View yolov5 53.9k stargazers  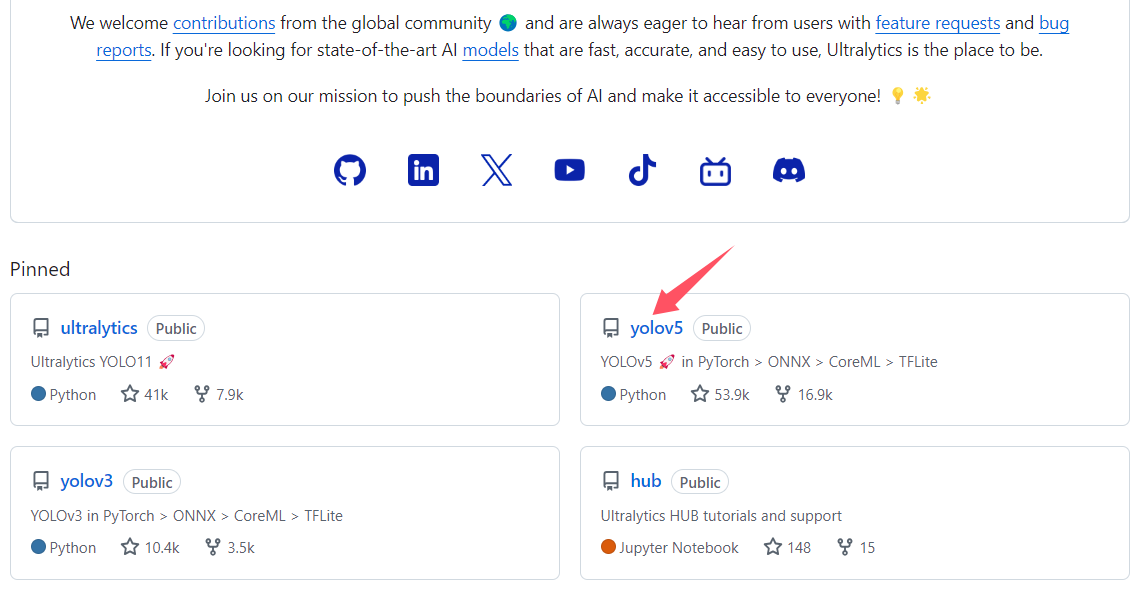tap(720, 395)
